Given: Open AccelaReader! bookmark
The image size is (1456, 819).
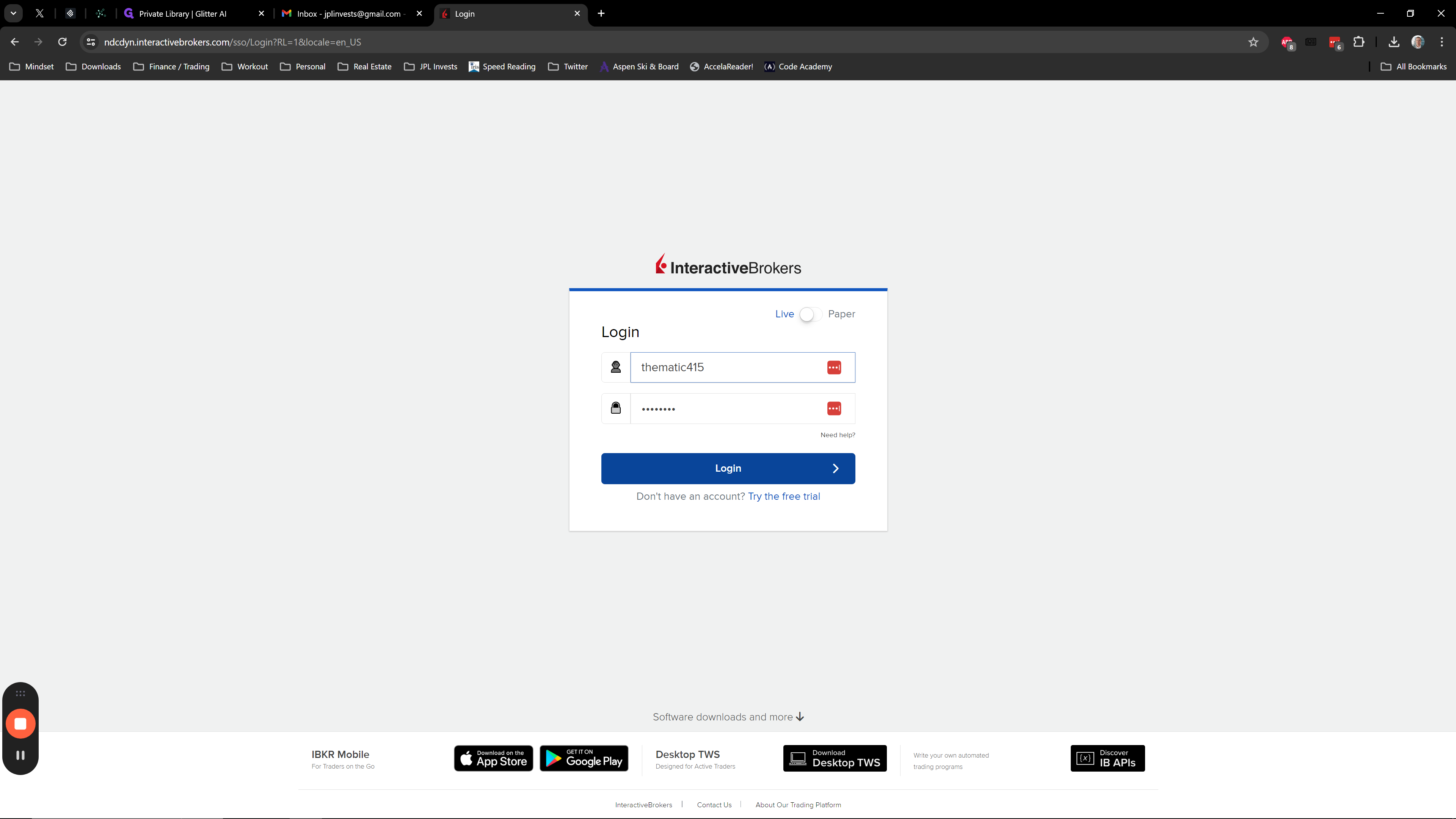Looking at the screenshot, I should (x=721, y=67).
